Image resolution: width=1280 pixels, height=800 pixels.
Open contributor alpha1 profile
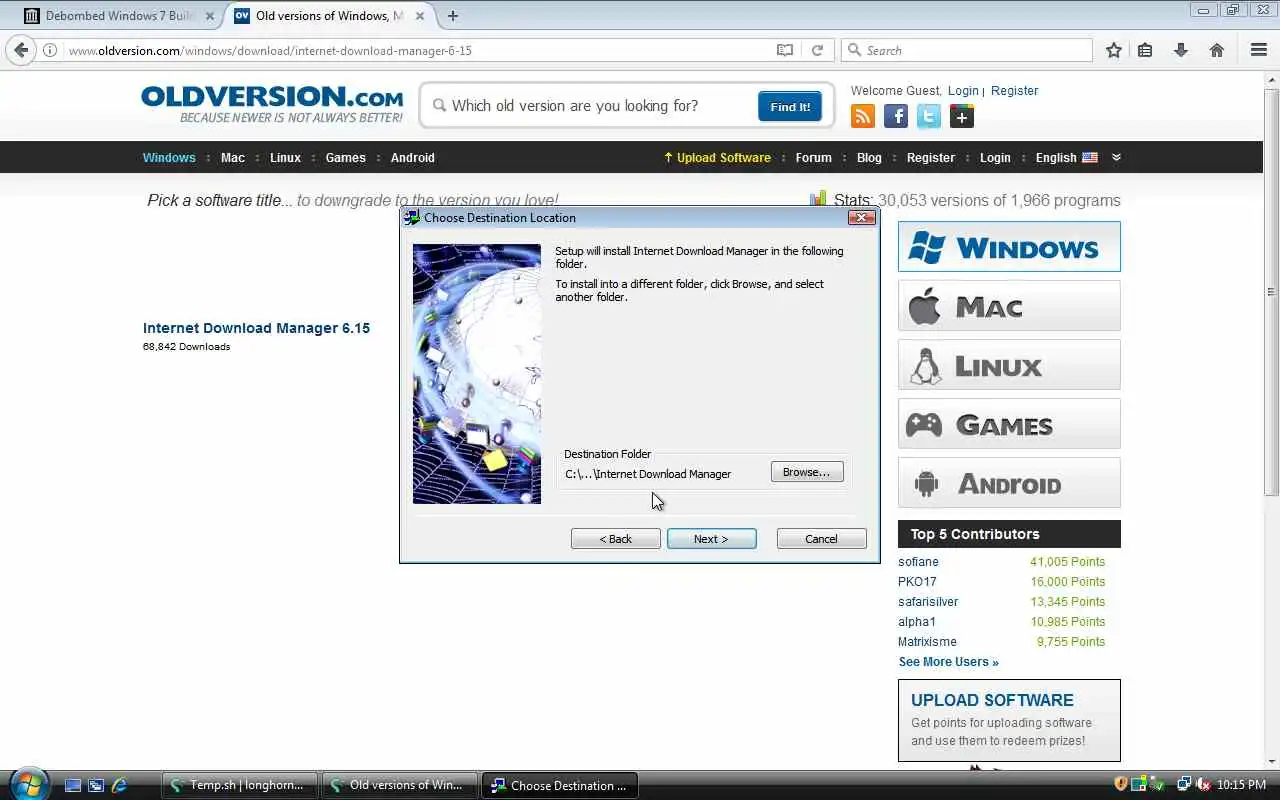pos(917,622)
